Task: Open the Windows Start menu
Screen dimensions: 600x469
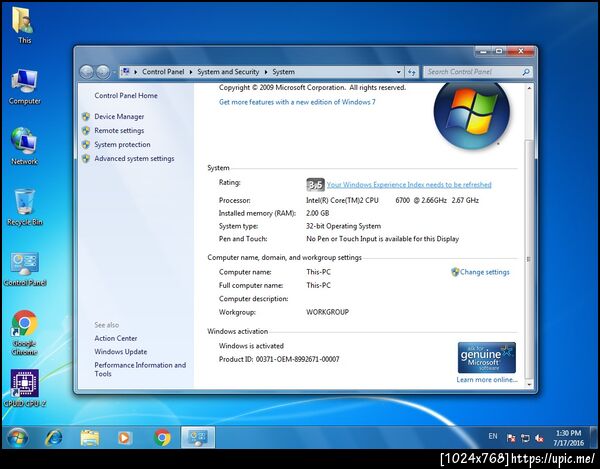Action: [17, 438]
